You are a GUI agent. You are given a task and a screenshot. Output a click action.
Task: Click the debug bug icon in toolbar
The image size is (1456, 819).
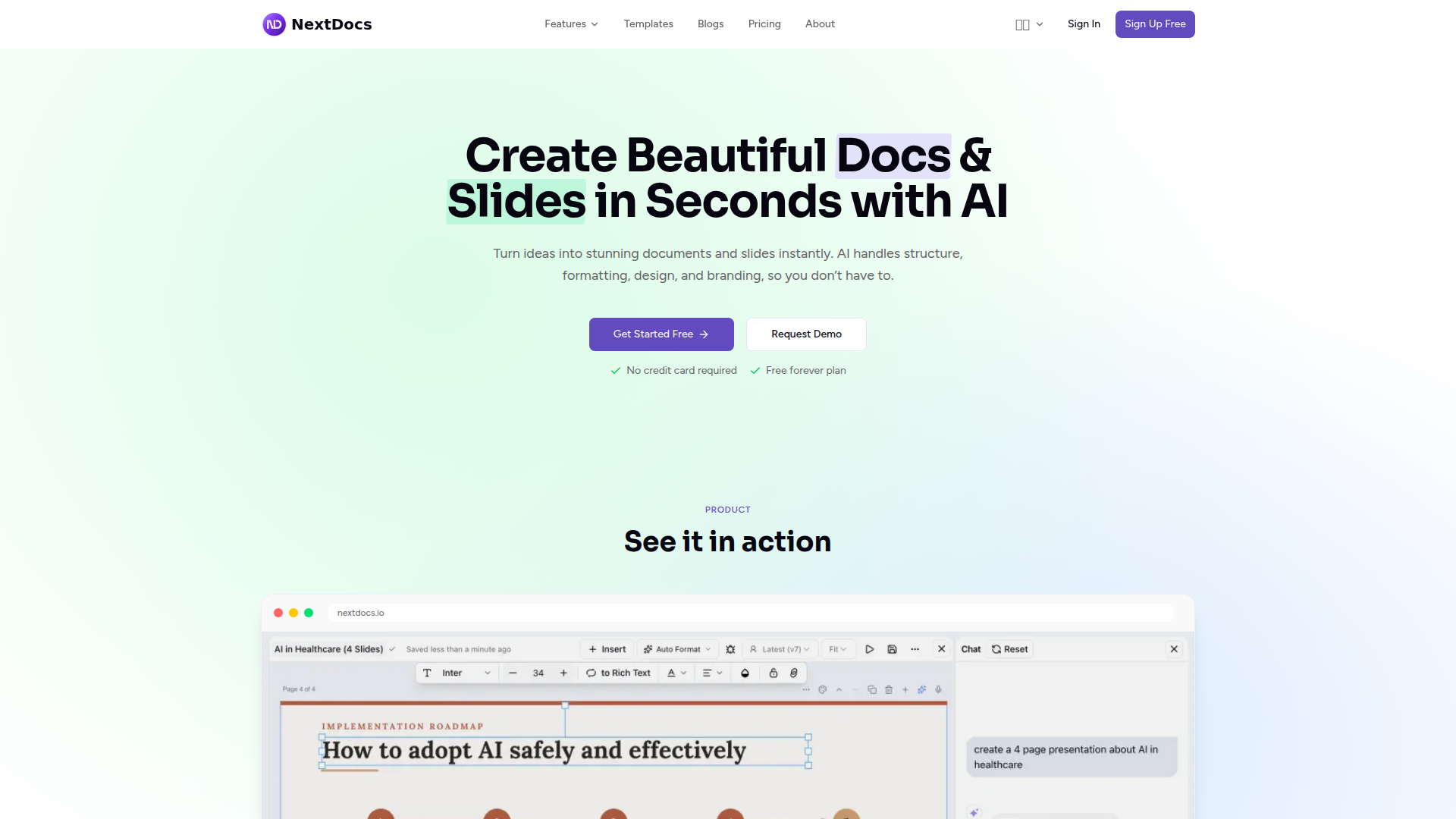730,649
